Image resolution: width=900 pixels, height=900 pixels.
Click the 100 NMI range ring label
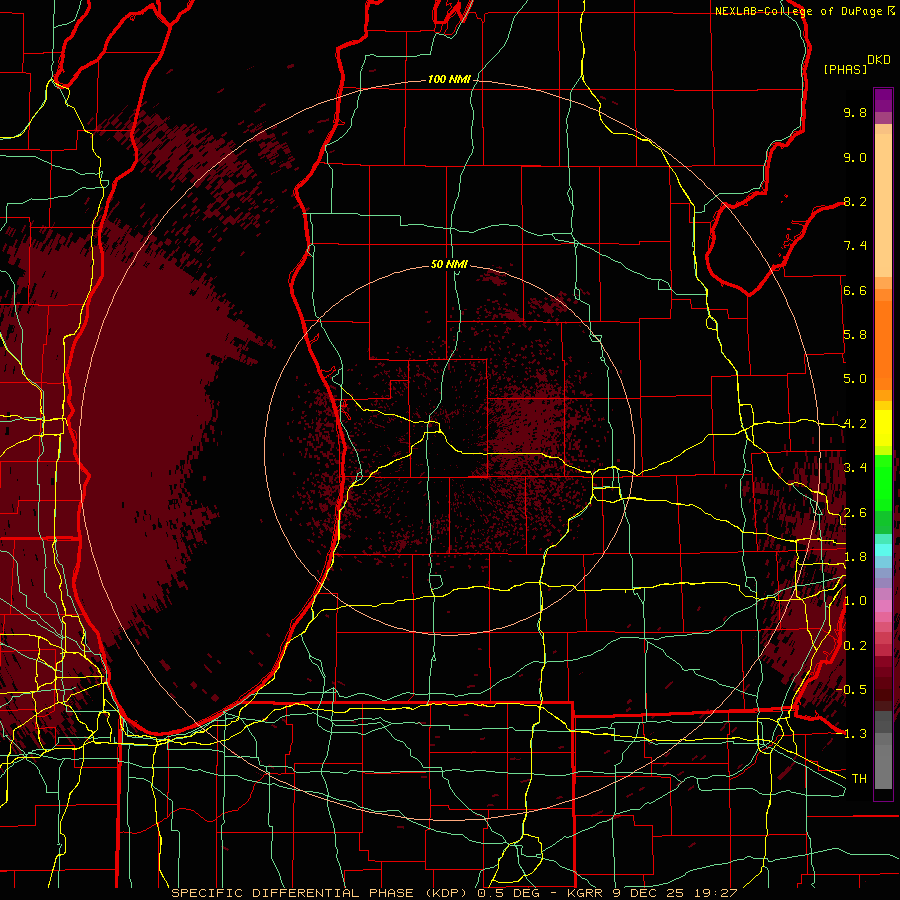pyautogui.click(x=449, y=79)
